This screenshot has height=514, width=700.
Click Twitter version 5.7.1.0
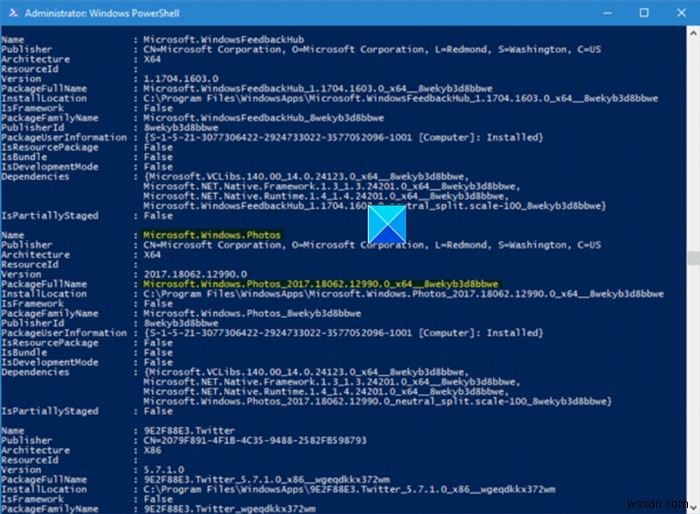(x=163, y=470)
